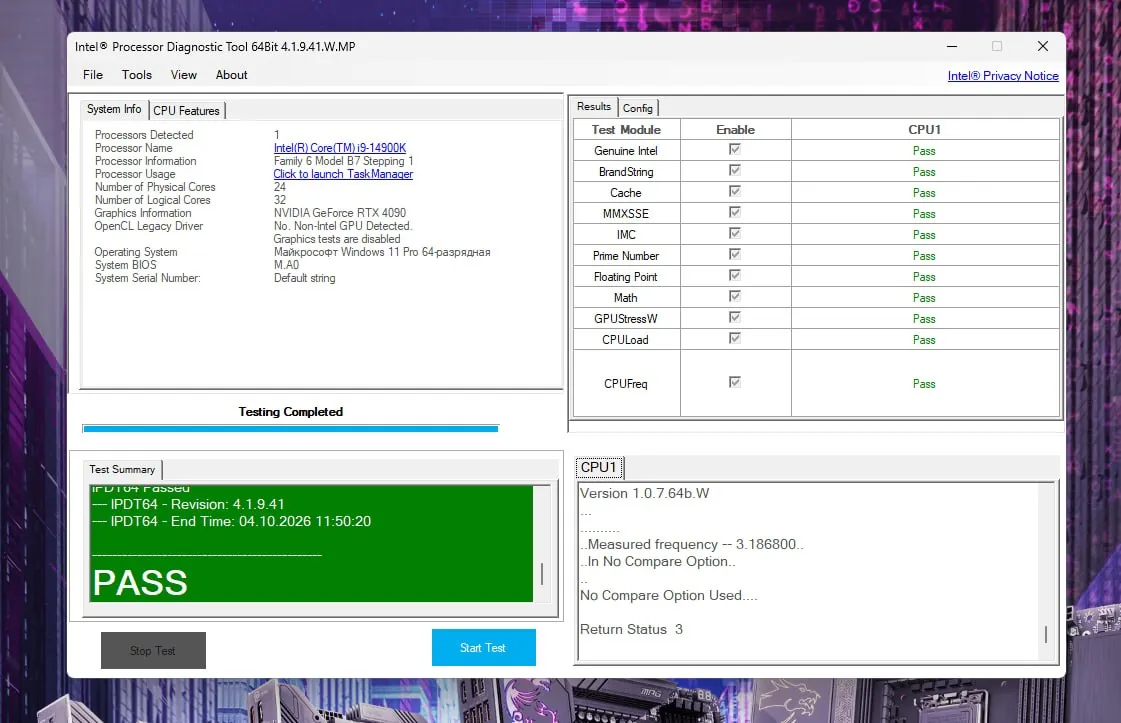The image size is (1121, 723).
Task: Open the File menu
Action: coord(92,74)
